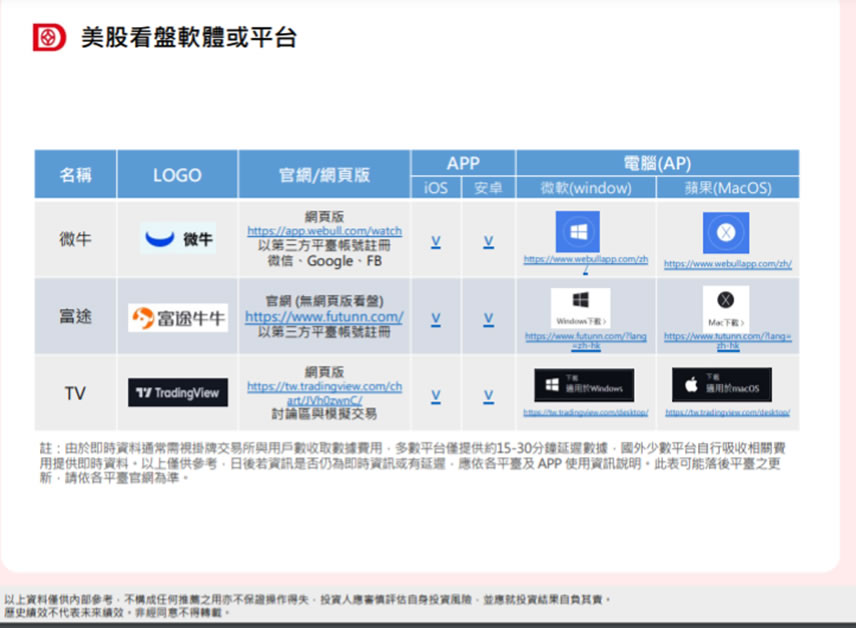Open webullapp.com/zh link under MacOS icon
This screenshot has width=856, height=628.
pyautogui.click(x=728, y=264)
